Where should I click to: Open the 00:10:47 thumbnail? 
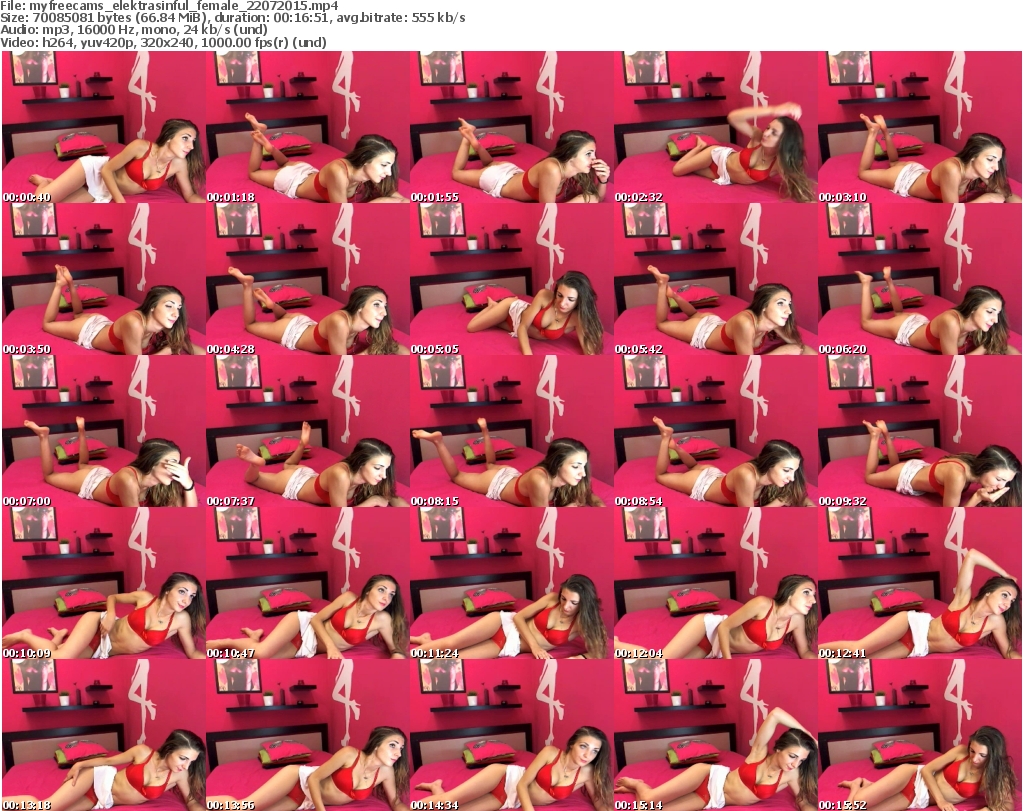coord(308,583)
